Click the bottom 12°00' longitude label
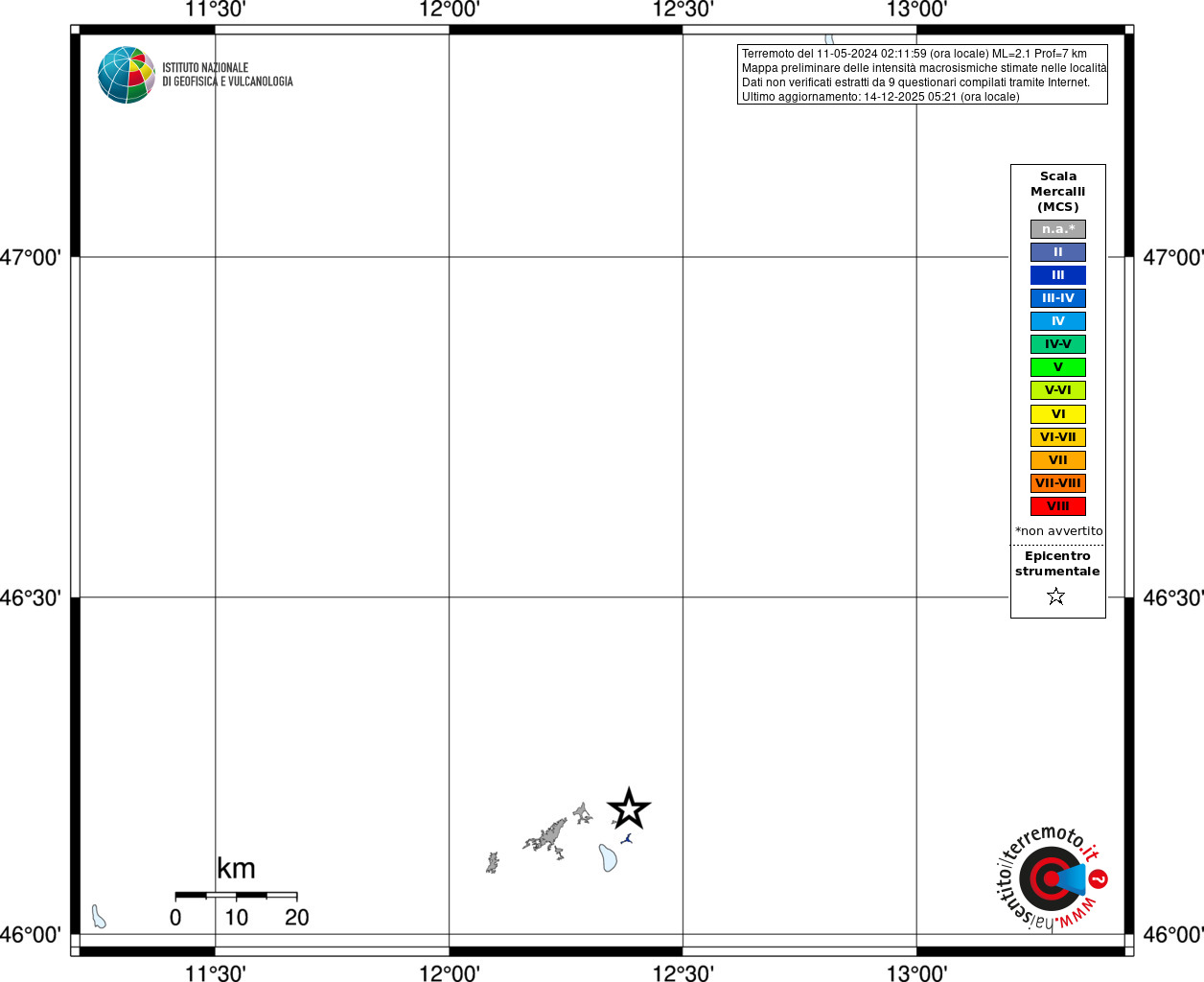Image resolution: width=1204 pixels, height=982 pixels. tap(450, 973)
